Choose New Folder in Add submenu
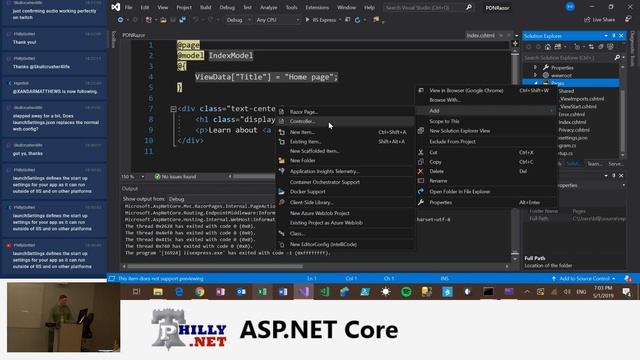Screen dimensions: 640x360 click(345, 160)
